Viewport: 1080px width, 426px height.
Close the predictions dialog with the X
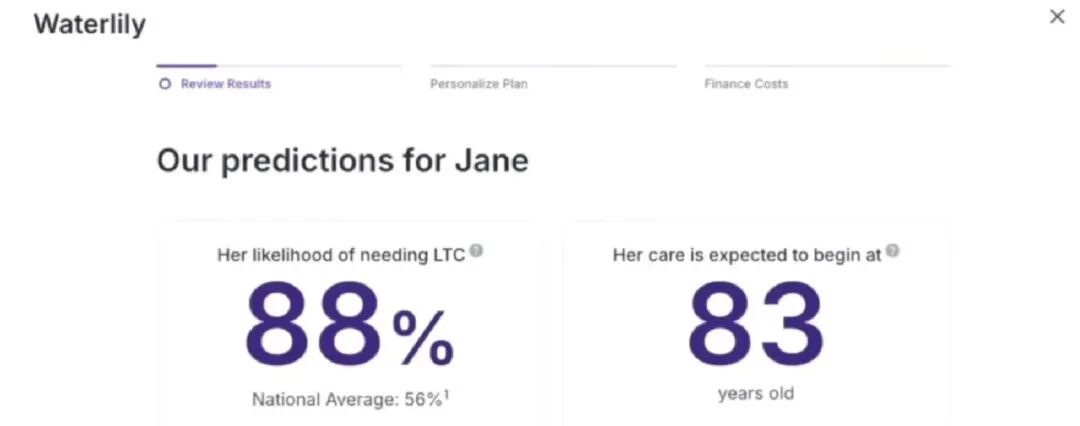(1057, 17)
